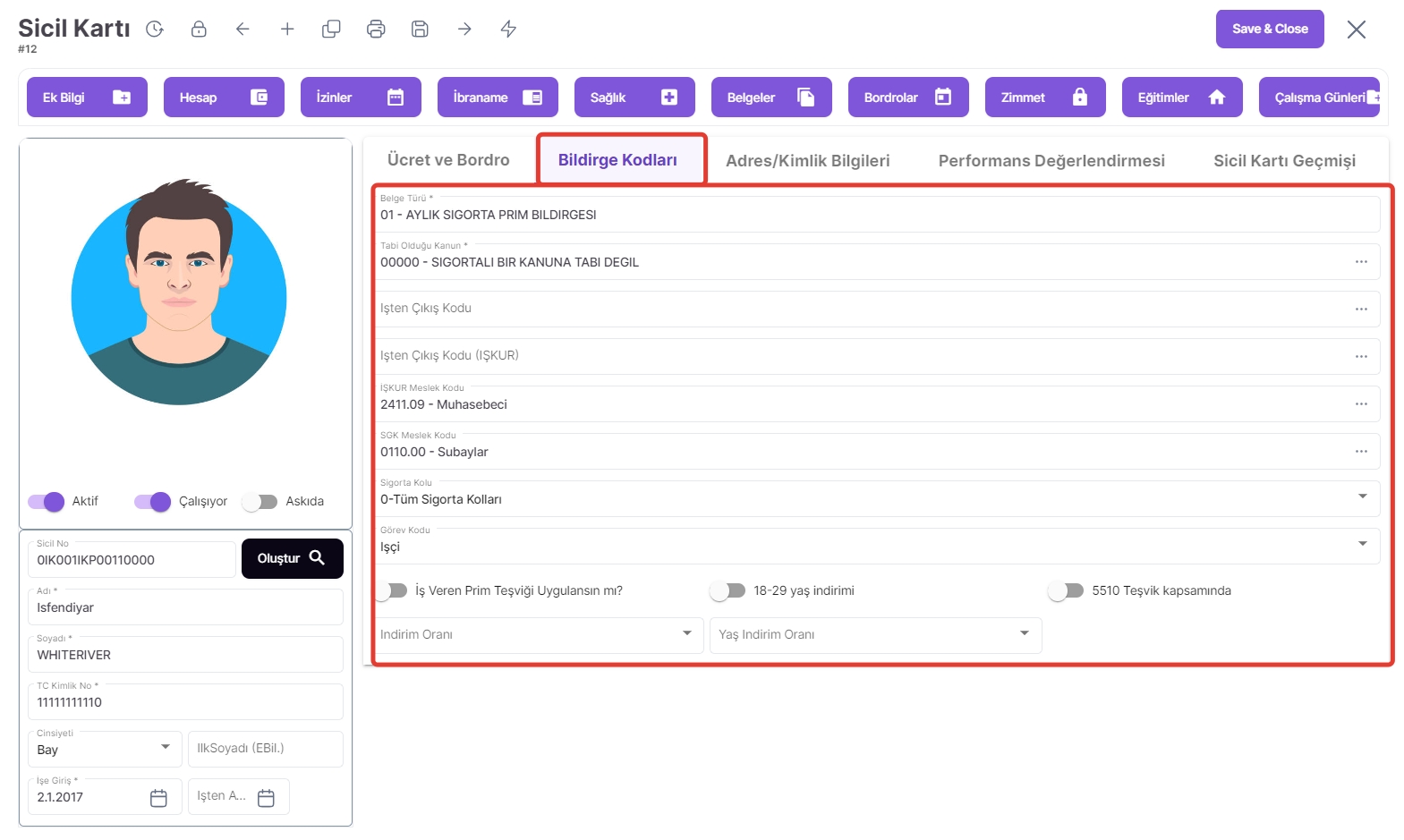This screenshot has height=840, width=1404.
Task: Open the İşe Giriş date picker calendar
Action: point(158,798)
